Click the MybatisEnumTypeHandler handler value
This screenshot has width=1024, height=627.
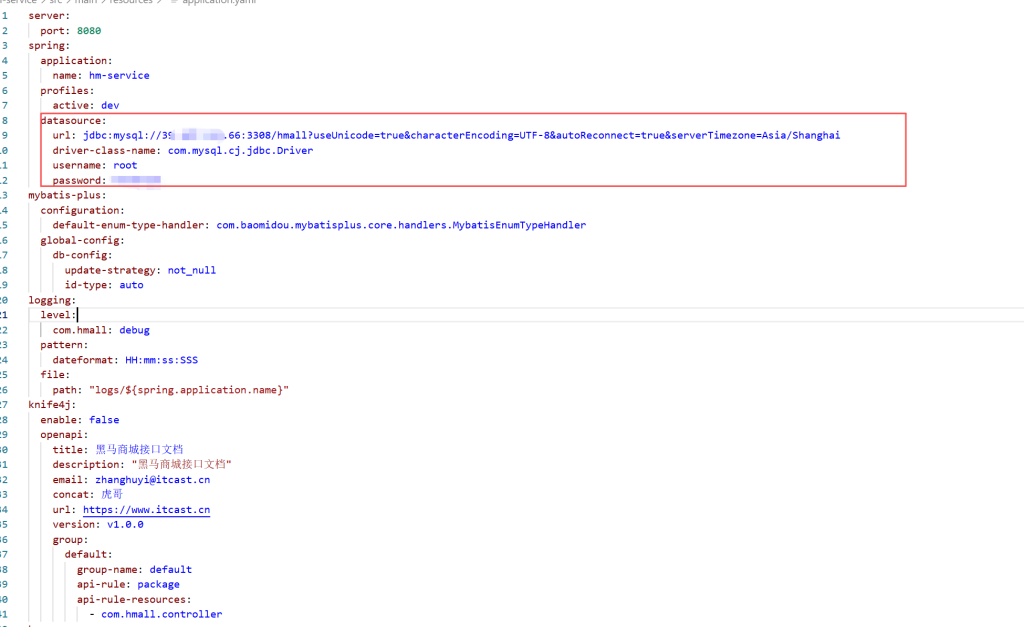(x=401, y=226)
